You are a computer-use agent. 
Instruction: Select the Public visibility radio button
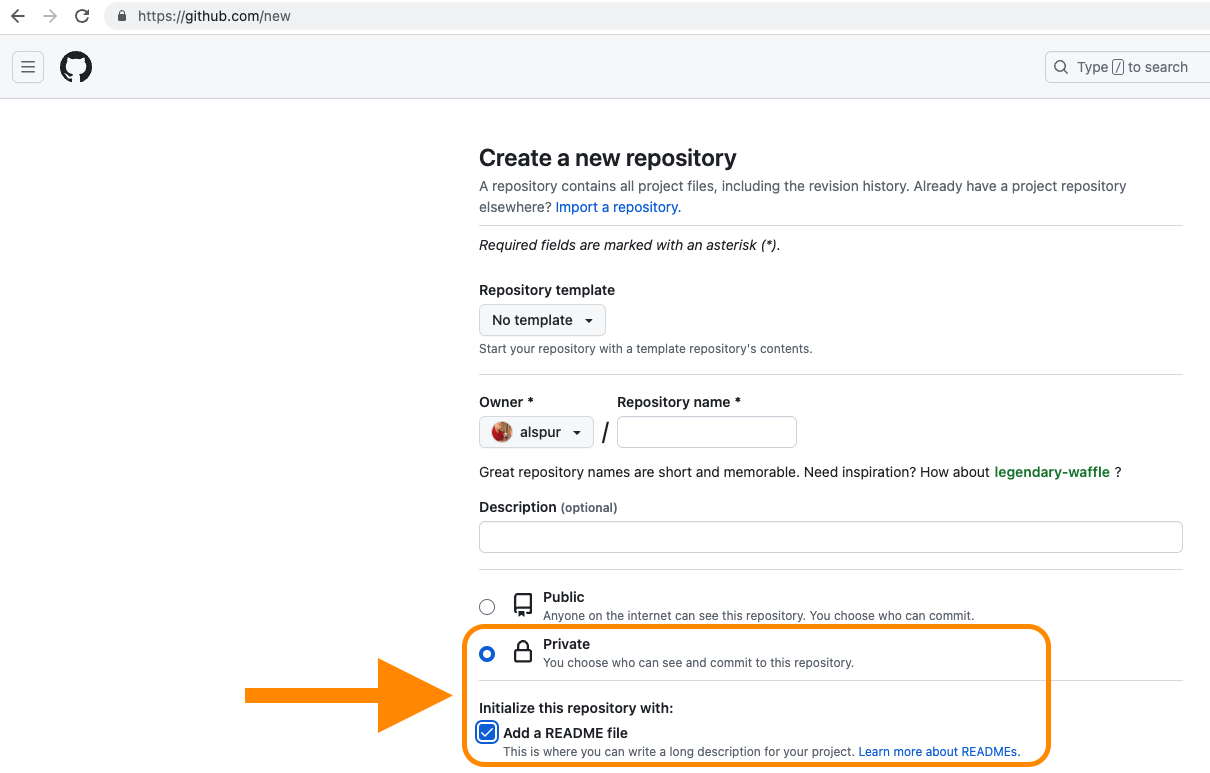click(487, 606)
